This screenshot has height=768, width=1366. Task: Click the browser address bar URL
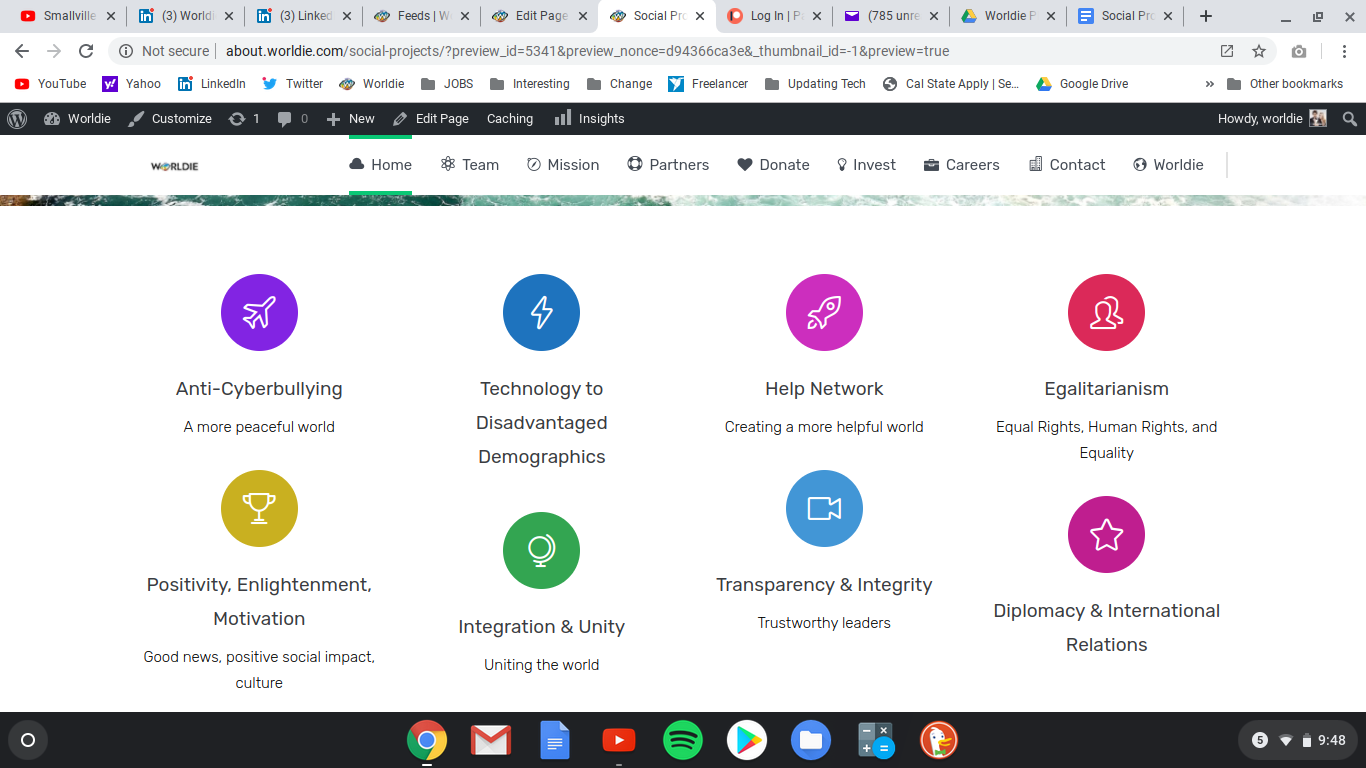click(587, 51)
